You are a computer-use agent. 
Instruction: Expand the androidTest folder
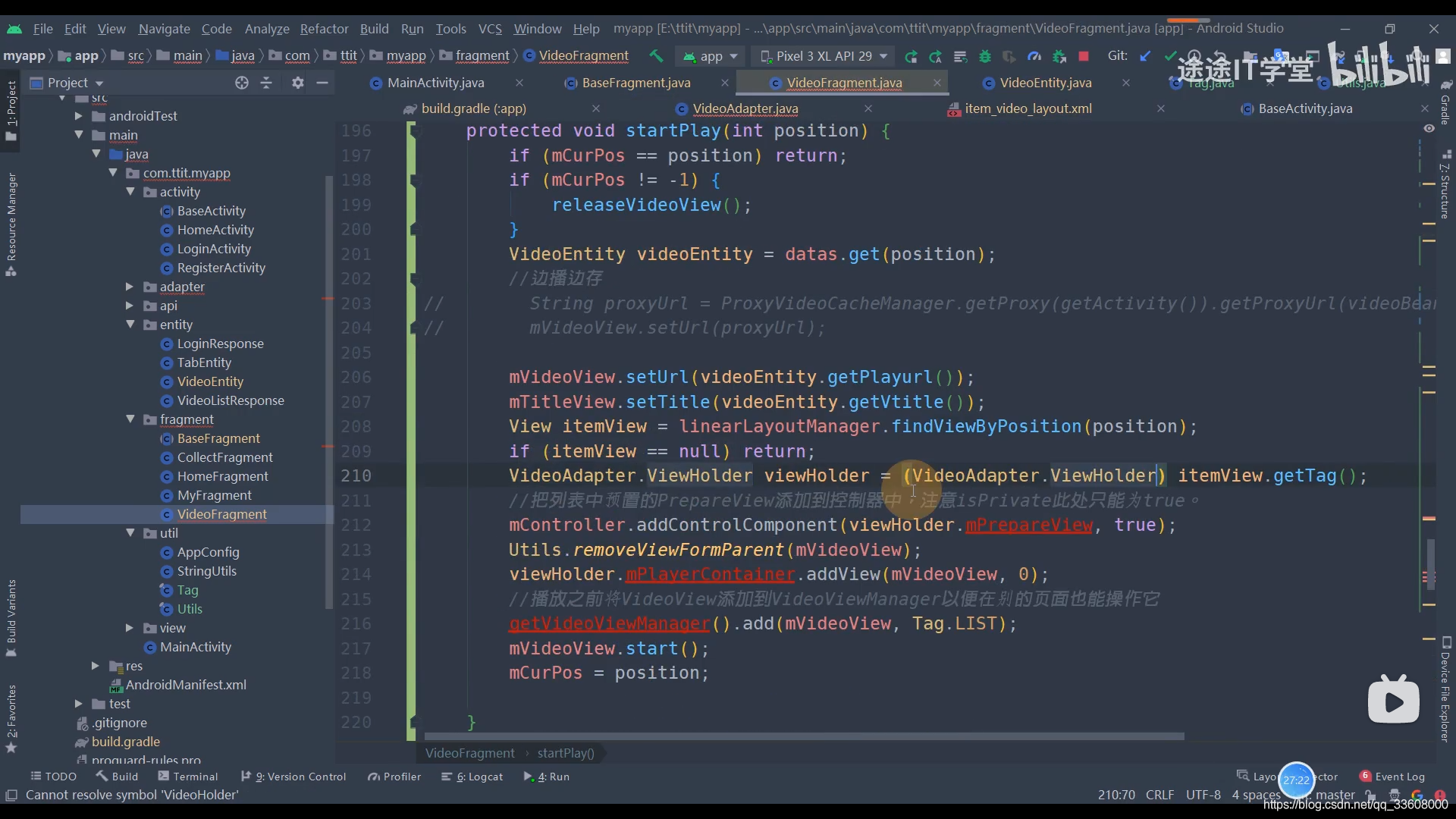(79, 116)
